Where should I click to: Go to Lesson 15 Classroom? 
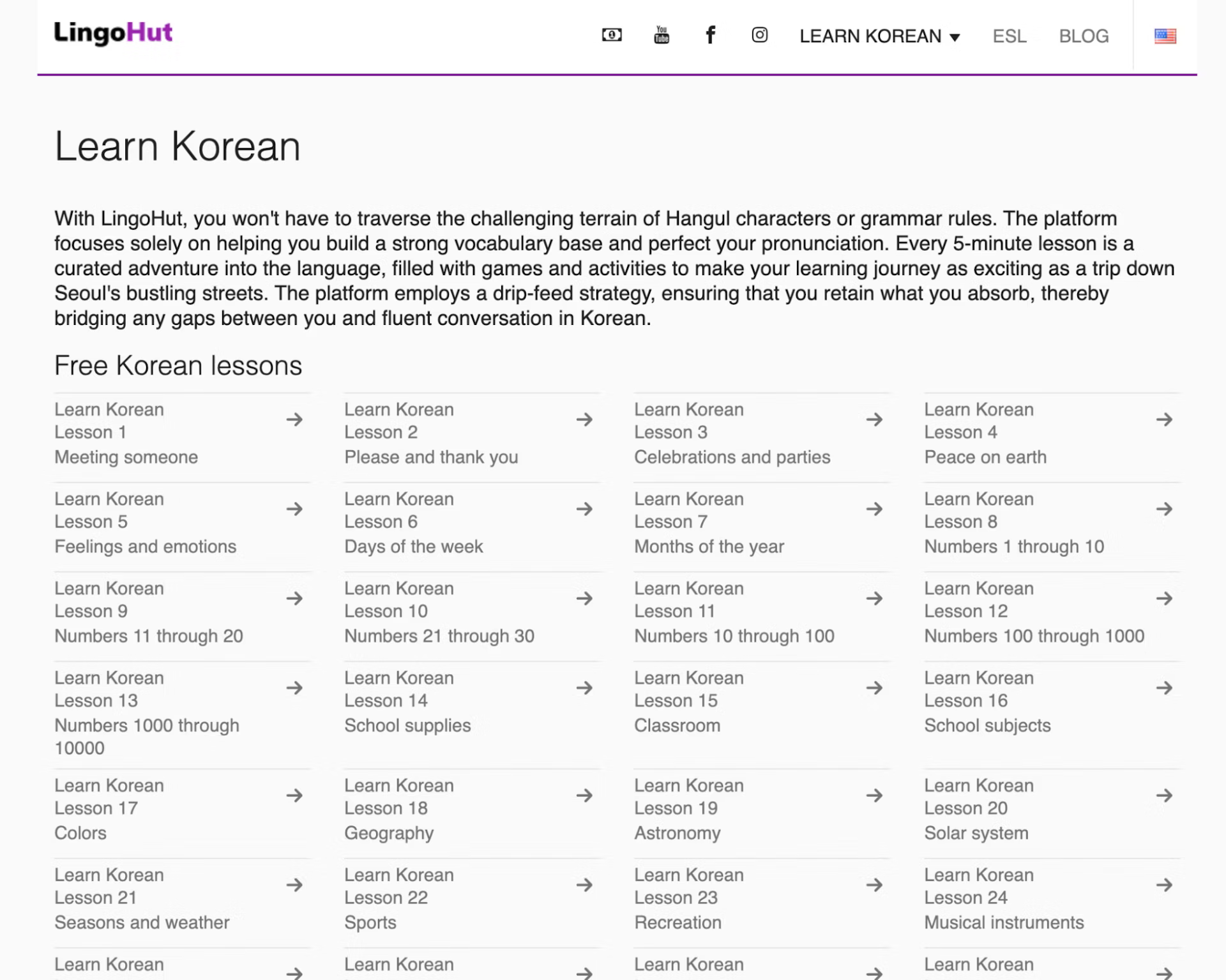coord(688,701)
